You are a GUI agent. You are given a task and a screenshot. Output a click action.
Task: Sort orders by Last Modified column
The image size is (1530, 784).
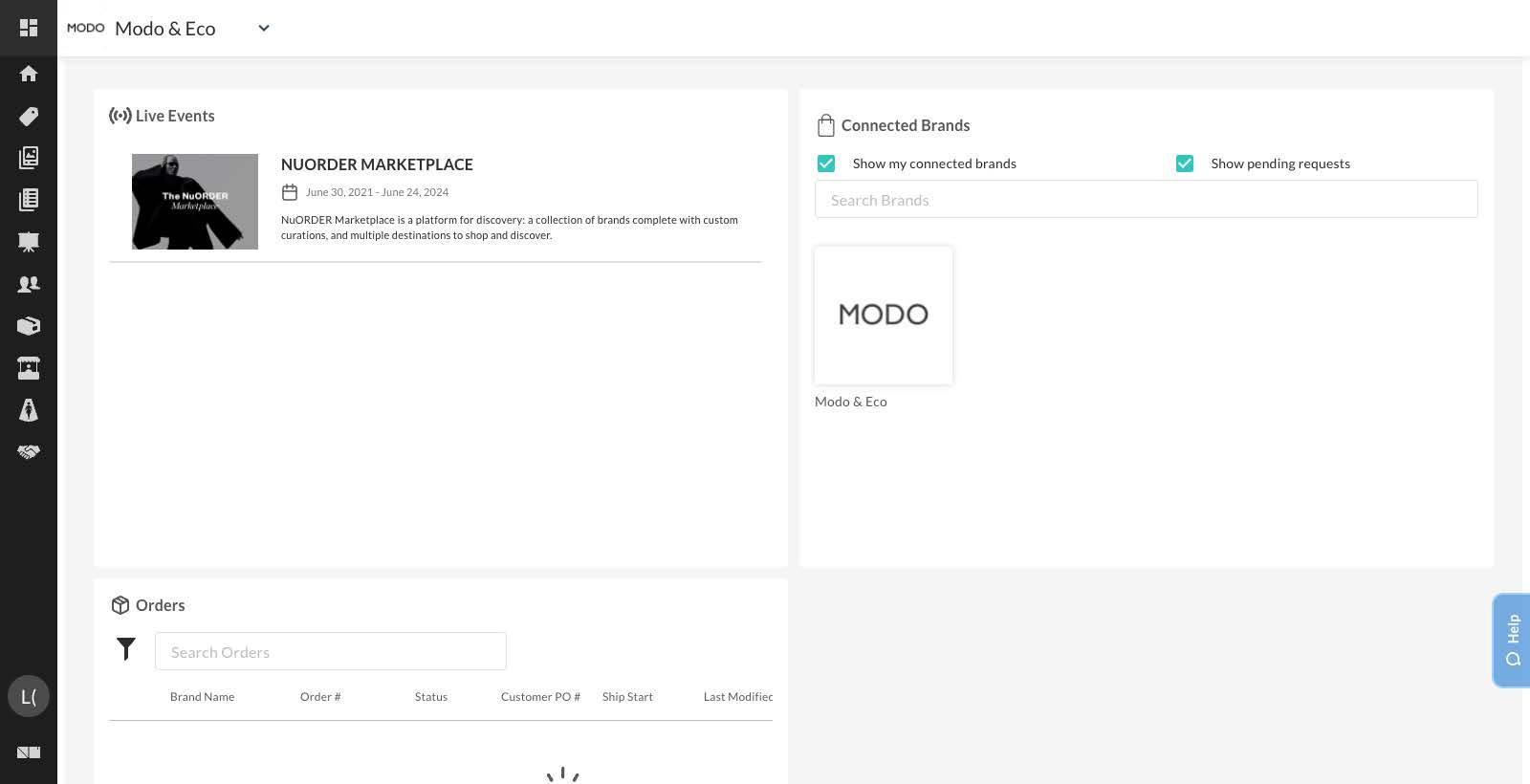738,697
